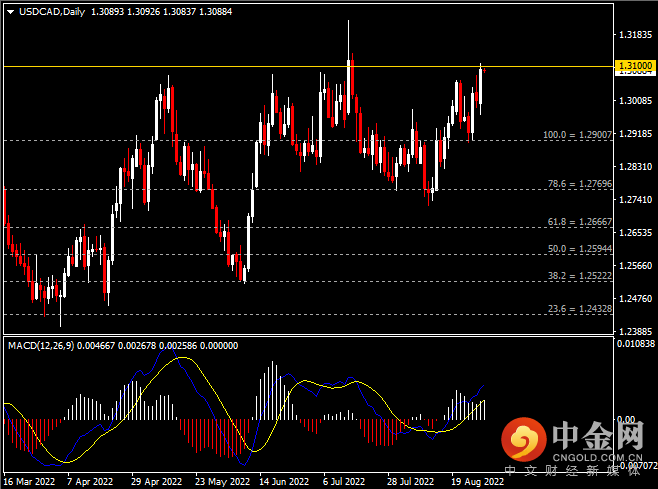Click the 6 Jul 2022 date label
This screenshot has width=658, height=489.
point(344,481)
